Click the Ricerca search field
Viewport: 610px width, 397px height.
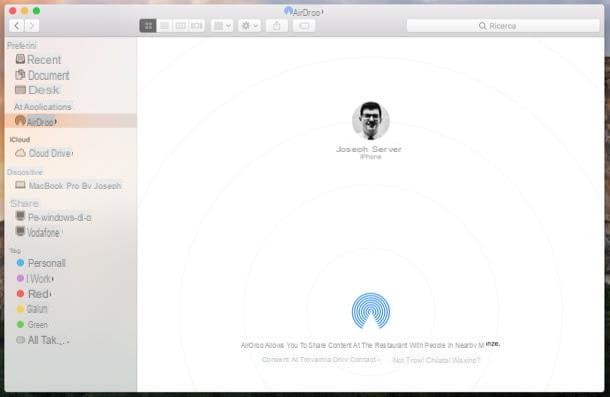pyautogui.click(x=503, y=26)
